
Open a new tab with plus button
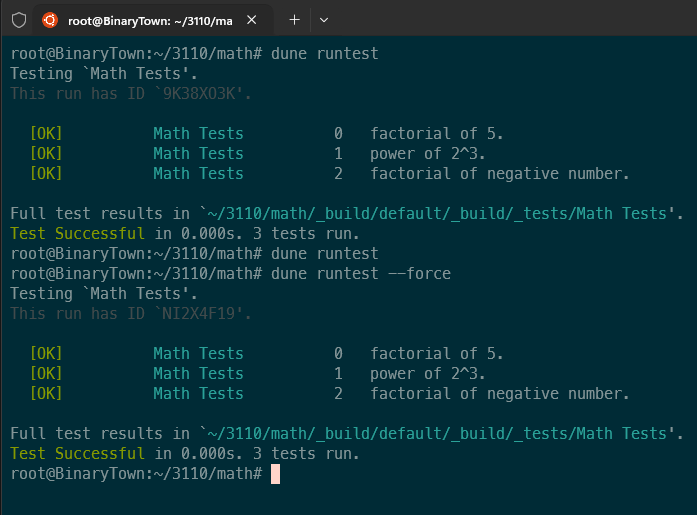click(294, 20)
